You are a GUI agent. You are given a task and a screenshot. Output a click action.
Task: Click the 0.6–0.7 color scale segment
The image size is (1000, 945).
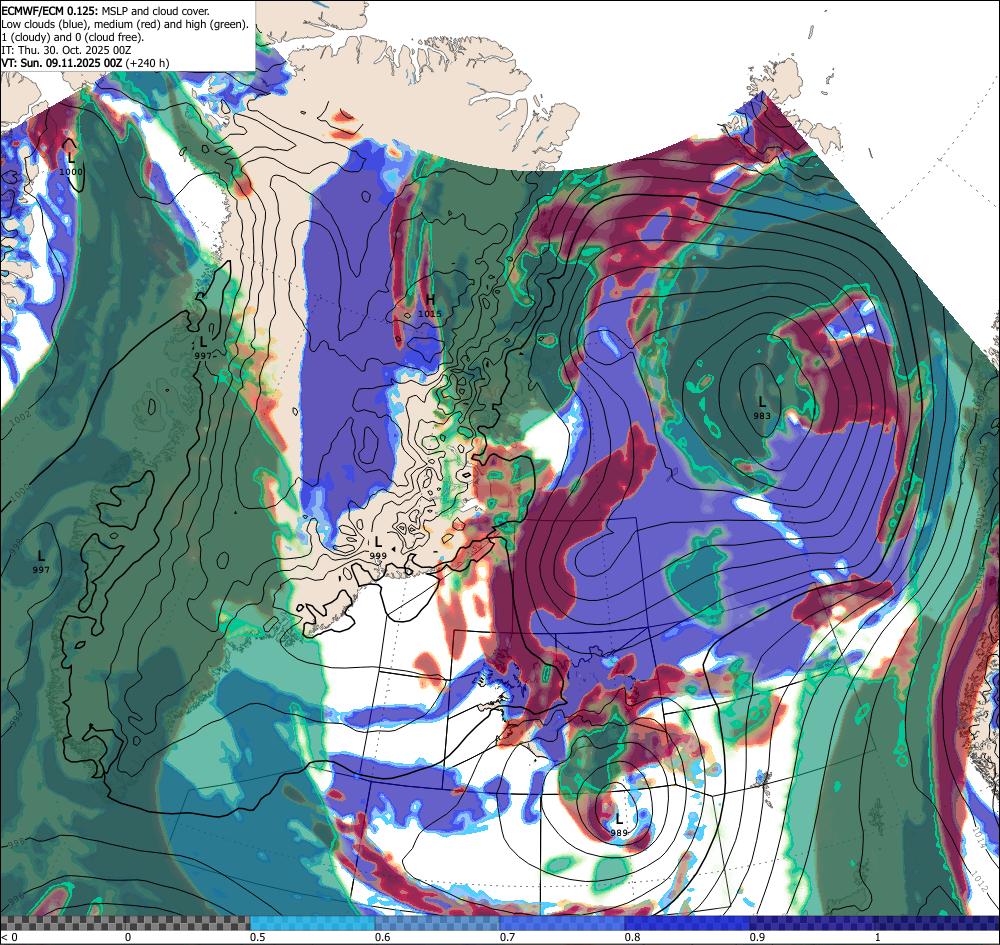pos(438,923)
